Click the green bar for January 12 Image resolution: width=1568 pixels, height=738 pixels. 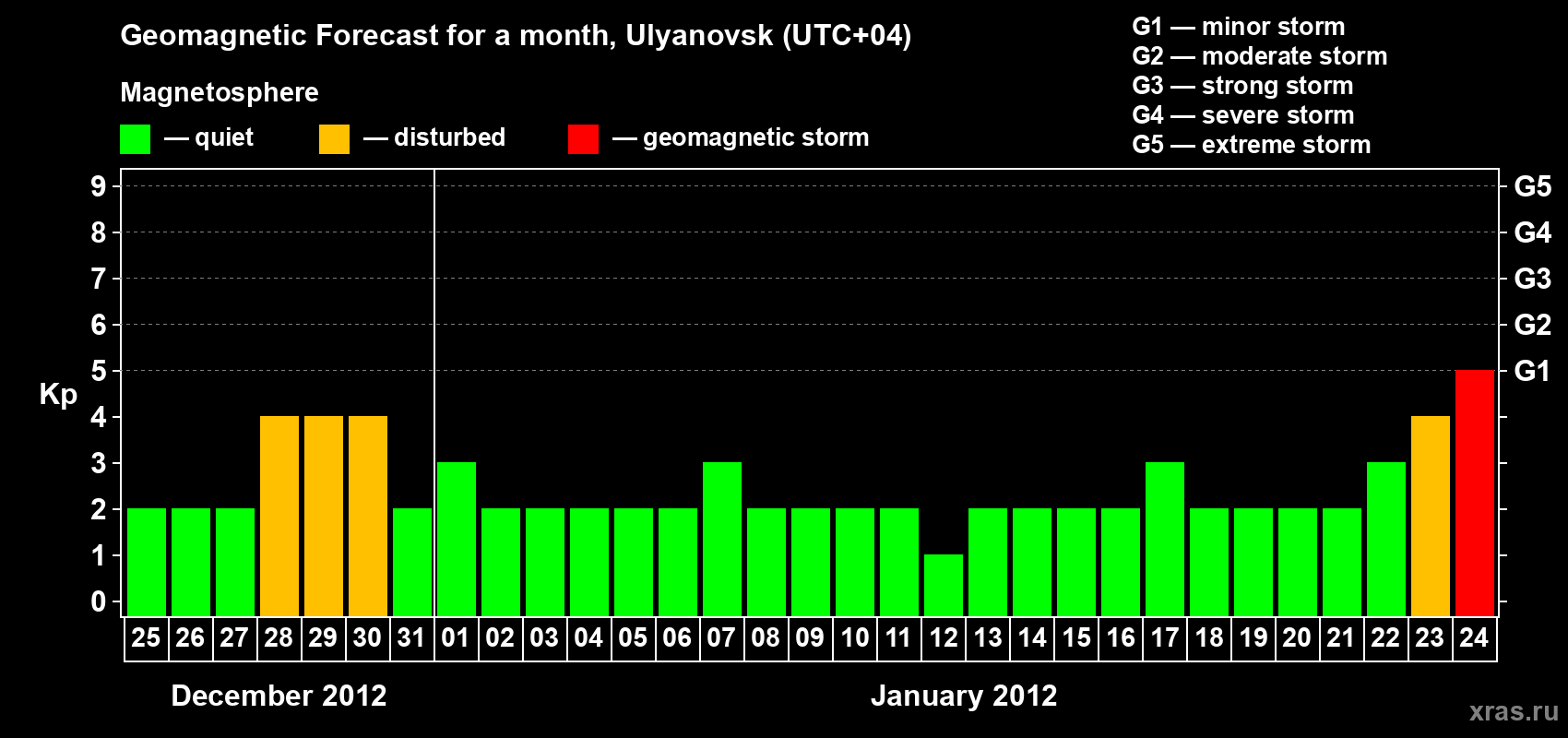943,585
